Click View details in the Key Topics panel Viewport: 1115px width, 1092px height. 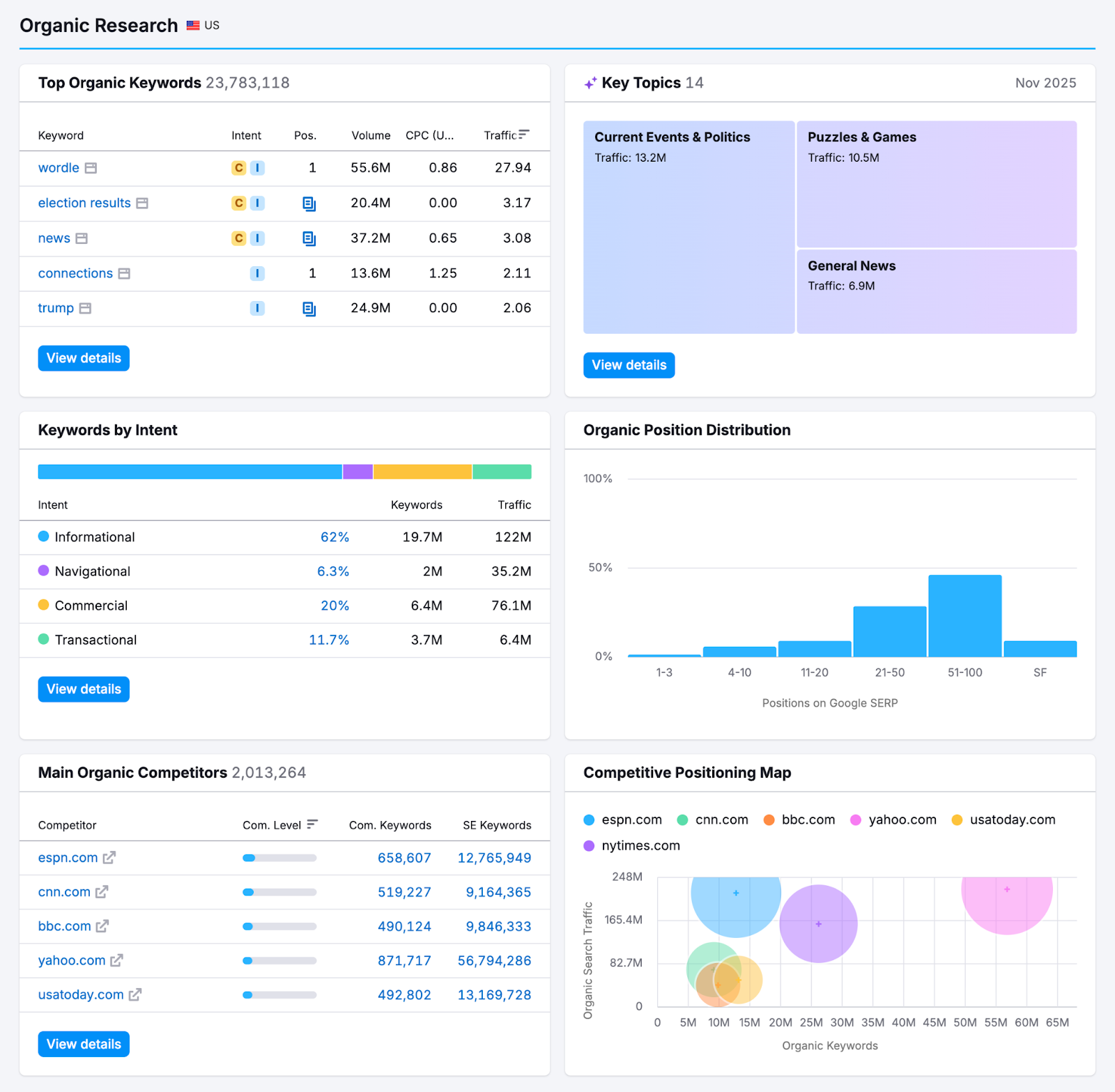pos(628,364)
